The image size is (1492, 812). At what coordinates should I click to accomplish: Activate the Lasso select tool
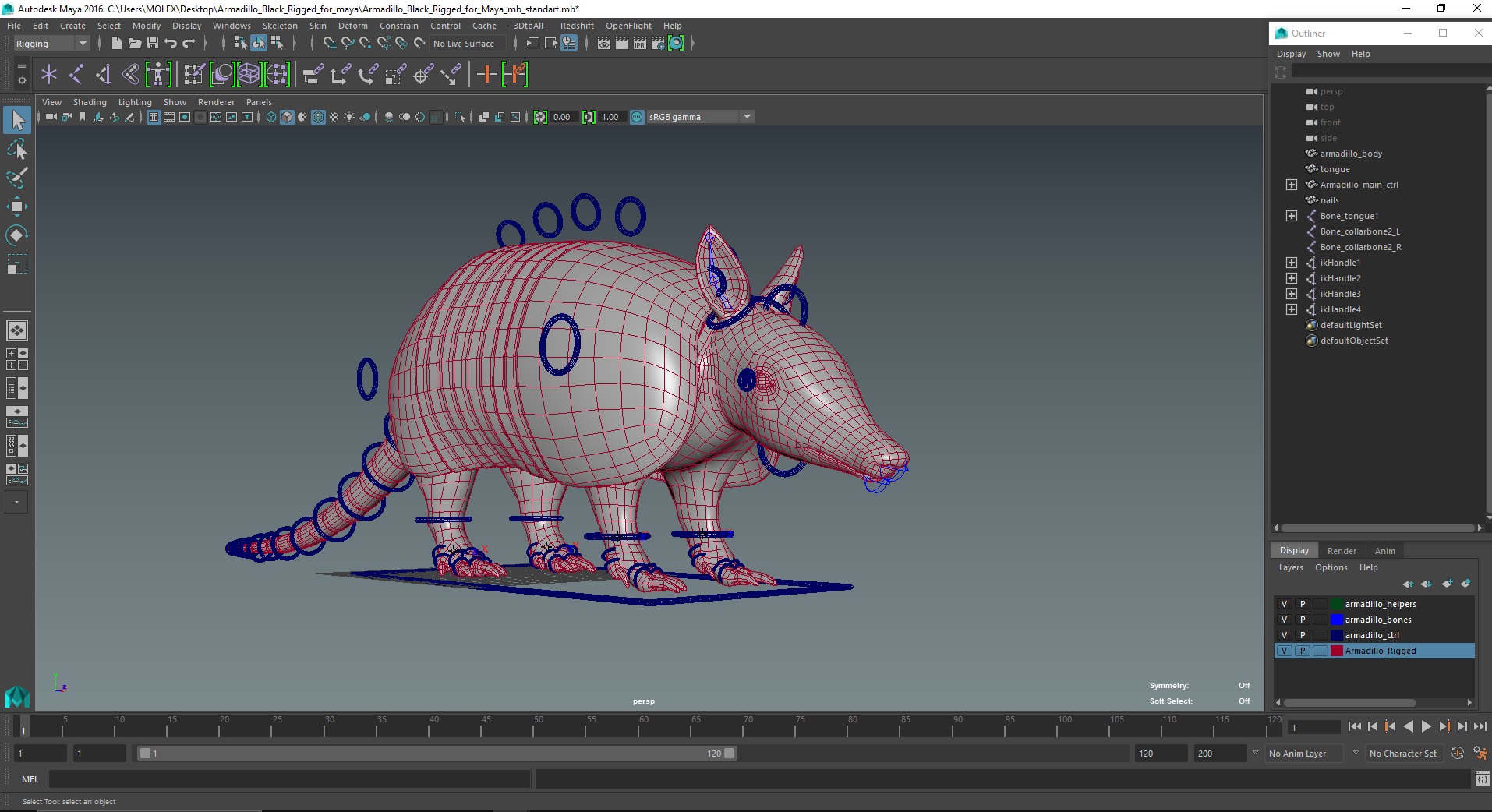click(x=17, y=149)
